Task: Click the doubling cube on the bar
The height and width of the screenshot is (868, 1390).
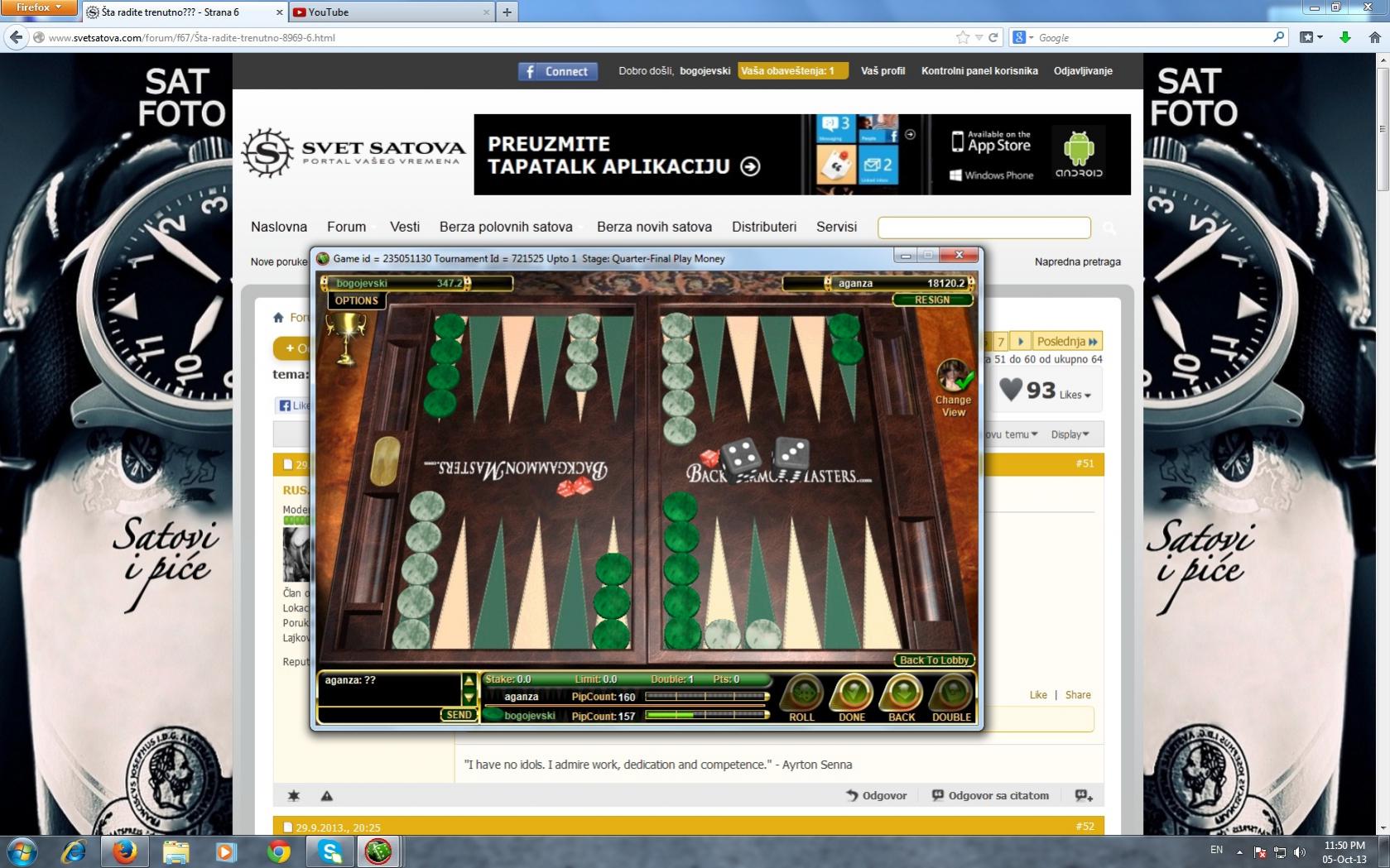Action: 385,460
